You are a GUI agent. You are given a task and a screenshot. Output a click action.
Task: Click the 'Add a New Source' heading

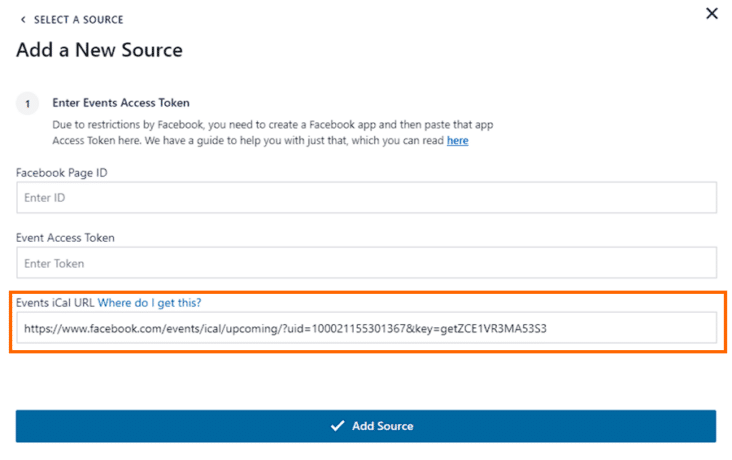pos(99,50)
